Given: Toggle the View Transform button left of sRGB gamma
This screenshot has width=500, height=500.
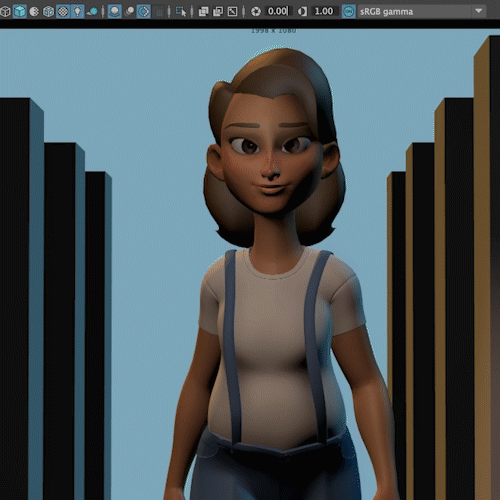Looking at the screenshot, I should (349, 12).
